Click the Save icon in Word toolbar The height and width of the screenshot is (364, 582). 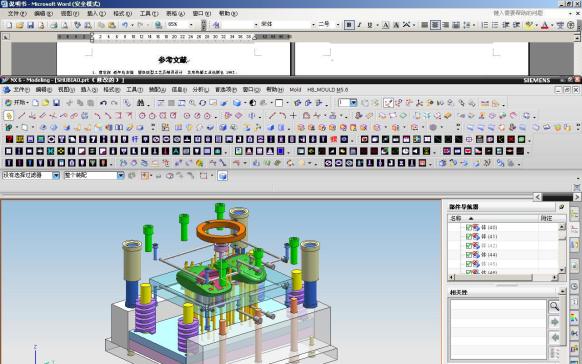click(30, 25)
